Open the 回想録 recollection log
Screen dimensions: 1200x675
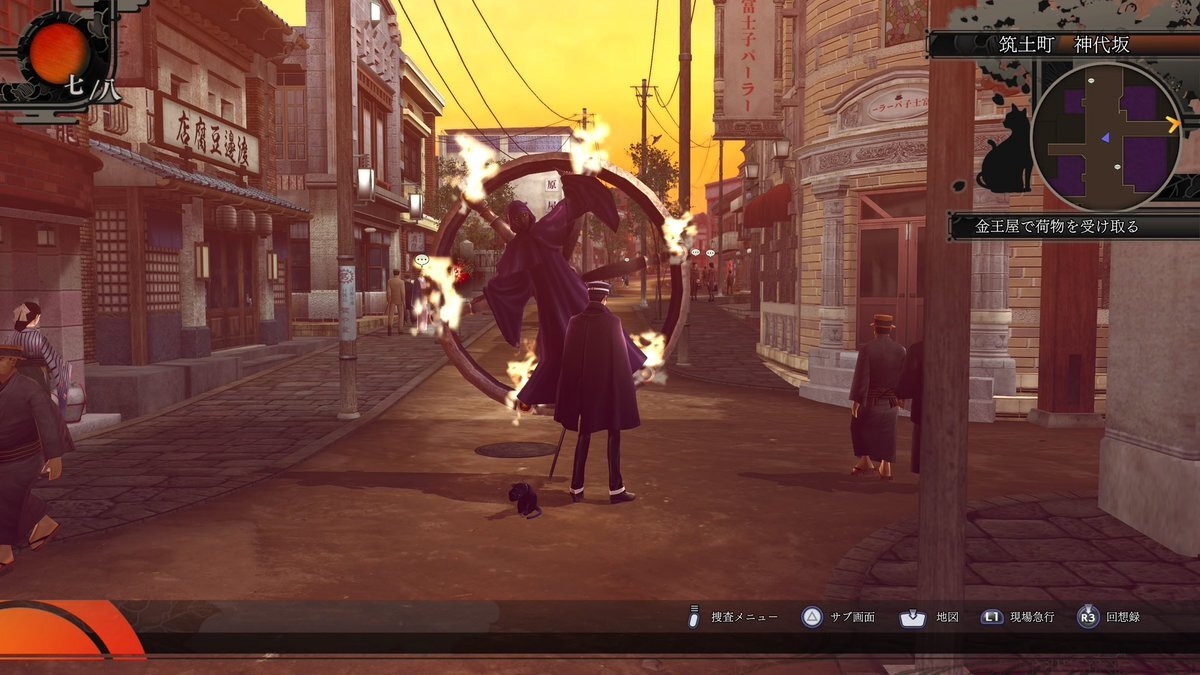coord(1123,617)
